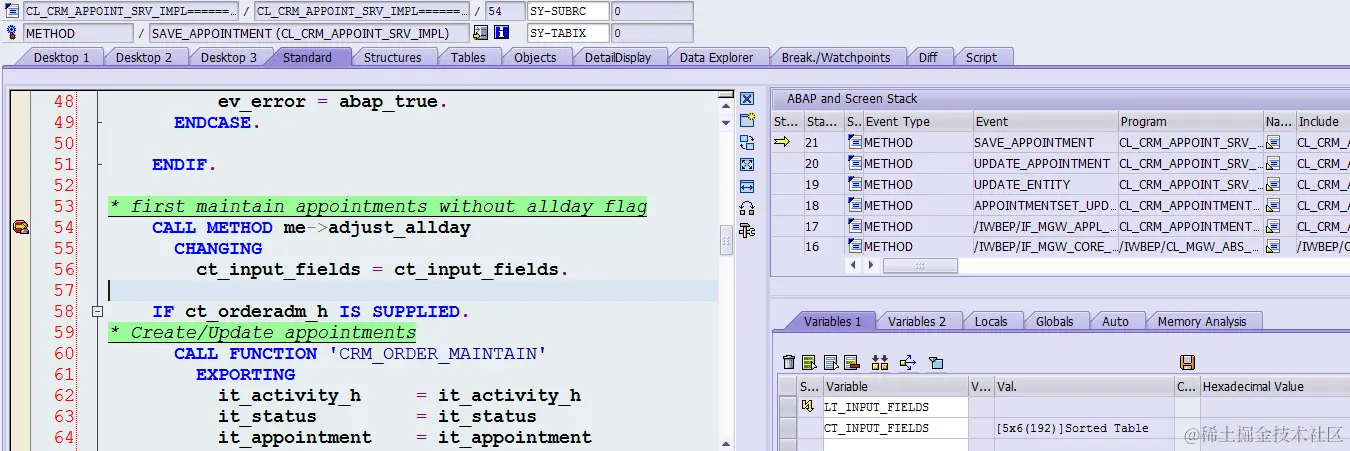Screen dimensions: 1350x451
Task: Click the row selector for LT_INPUT_FIELDS
Action: 787,407
